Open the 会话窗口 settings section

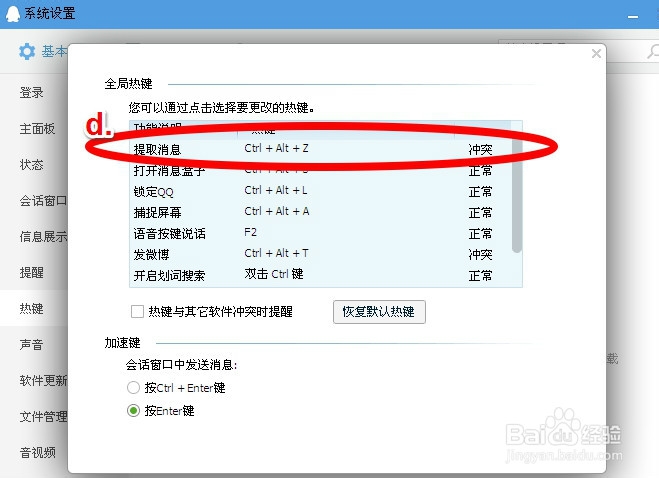(x=43, y=201)
